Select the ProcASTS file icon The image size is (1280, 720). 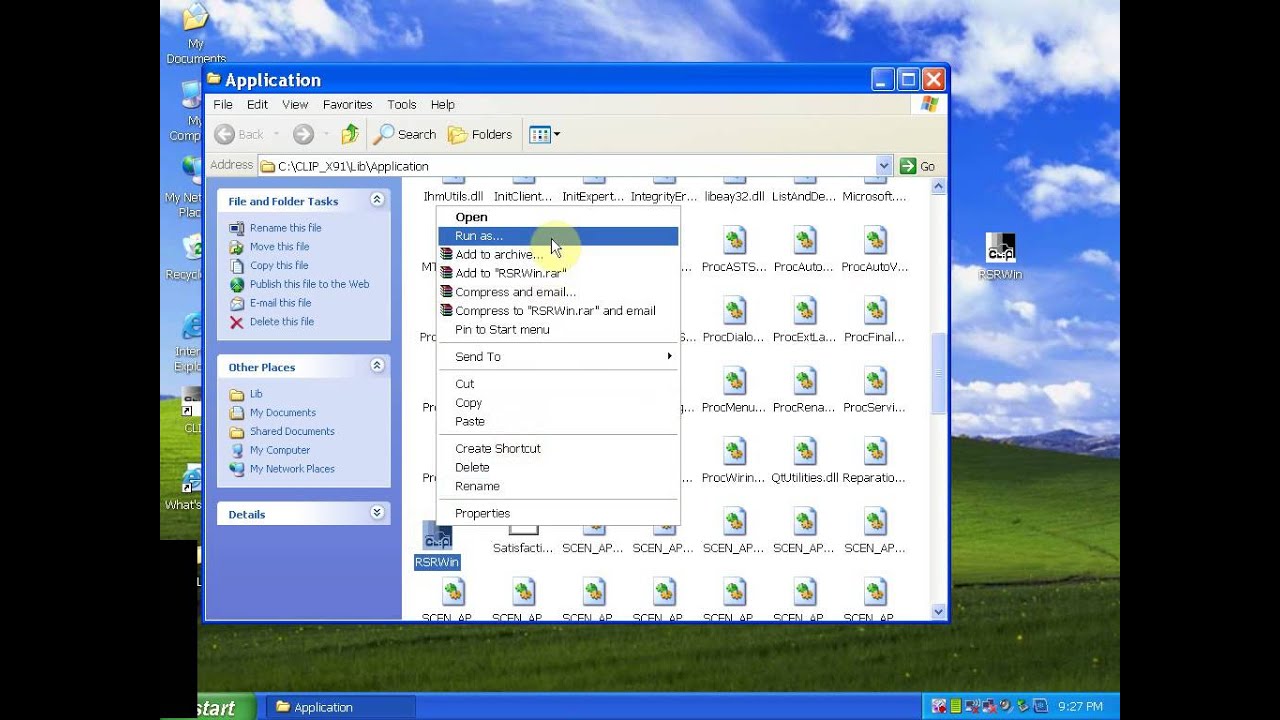pos(735,241)
